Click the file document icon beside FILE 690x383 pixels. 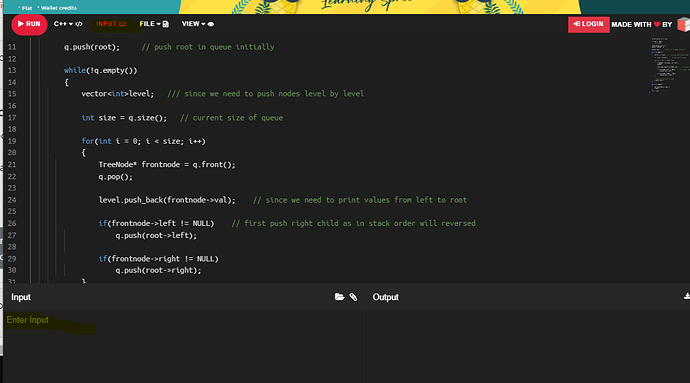pos(165,24)
